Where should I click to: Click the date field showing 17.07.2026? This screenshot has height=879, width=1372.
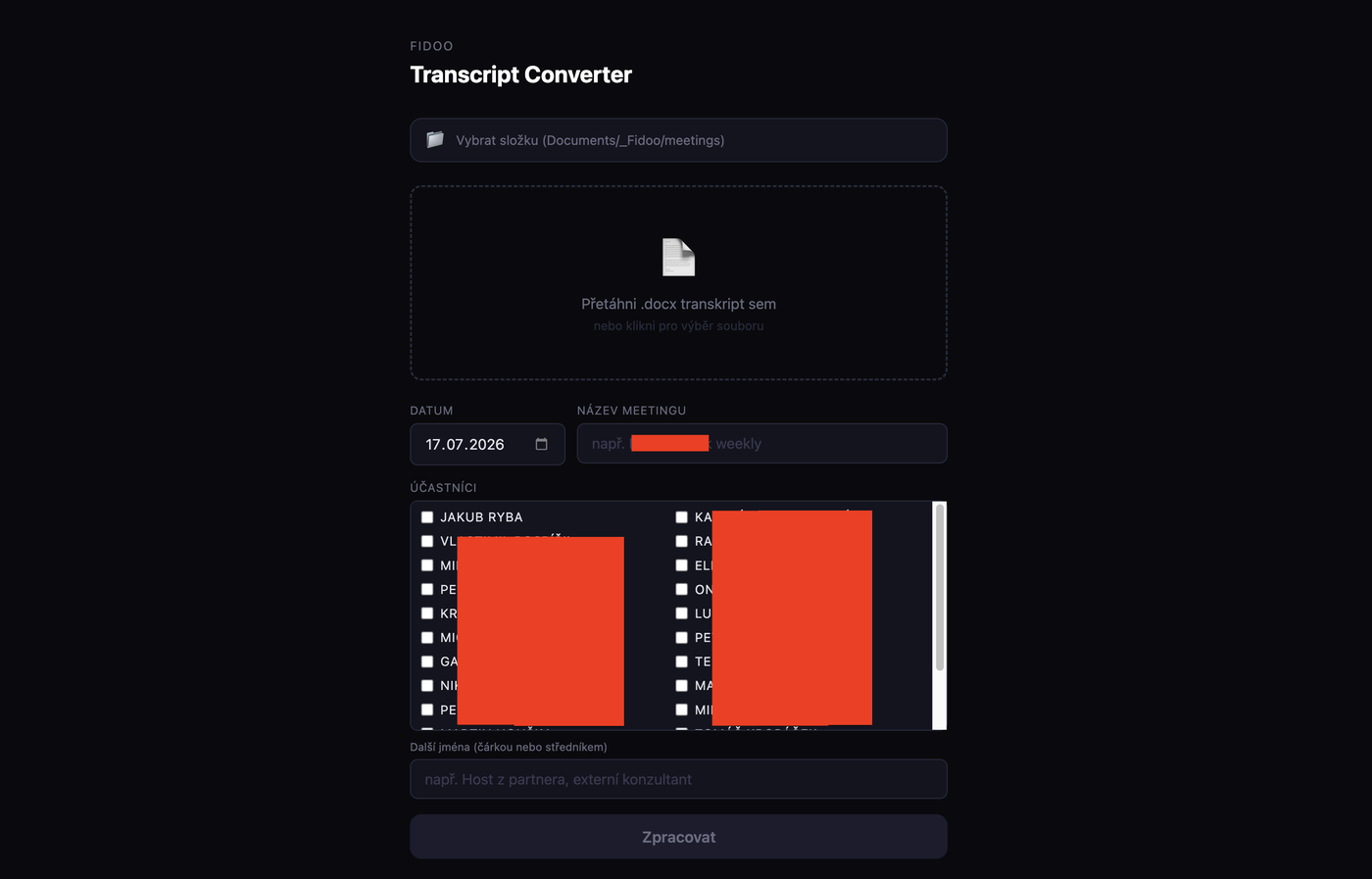(x=487, y=444)
